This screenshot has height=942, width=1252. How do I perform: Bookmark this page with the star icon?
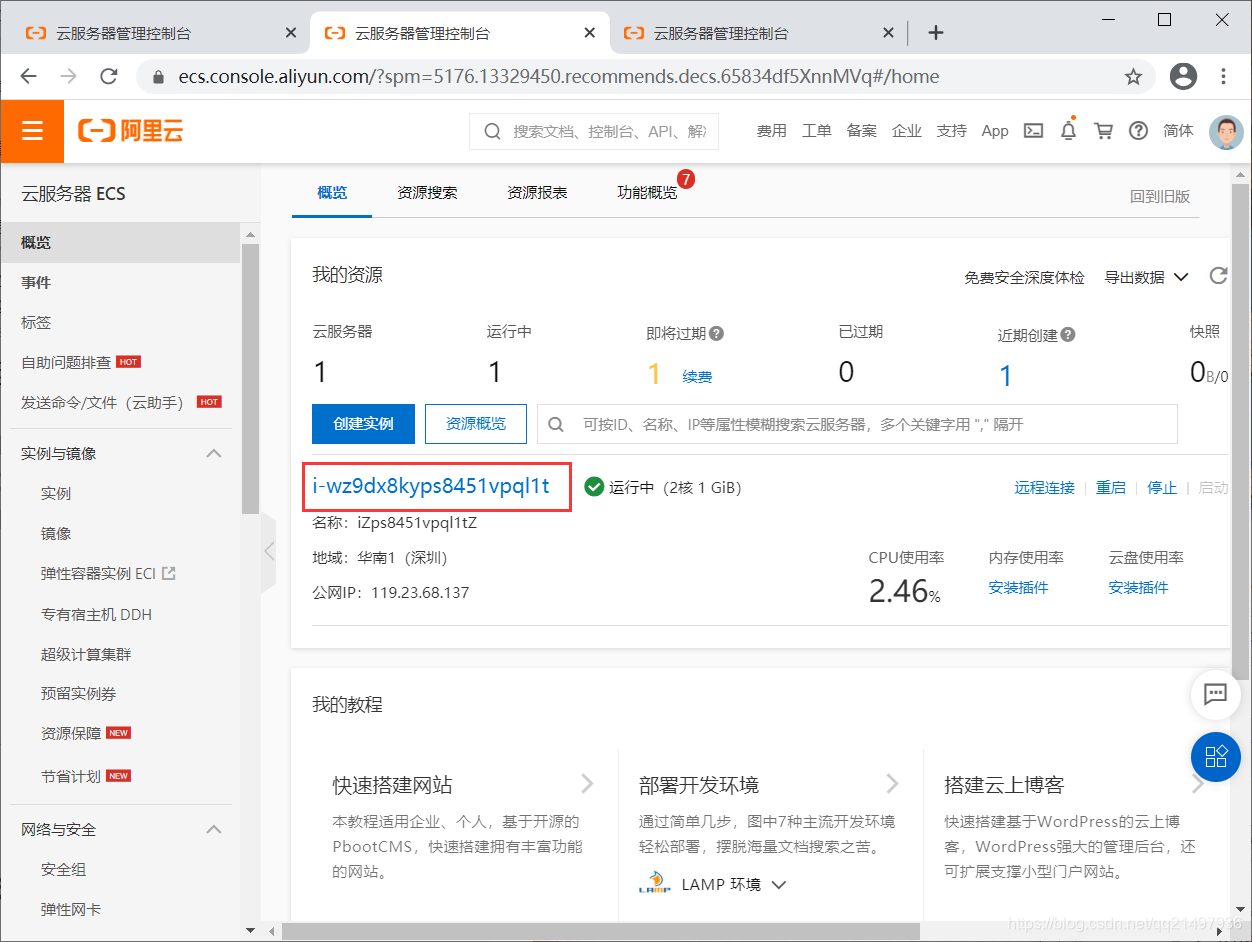pos(1133,77)
